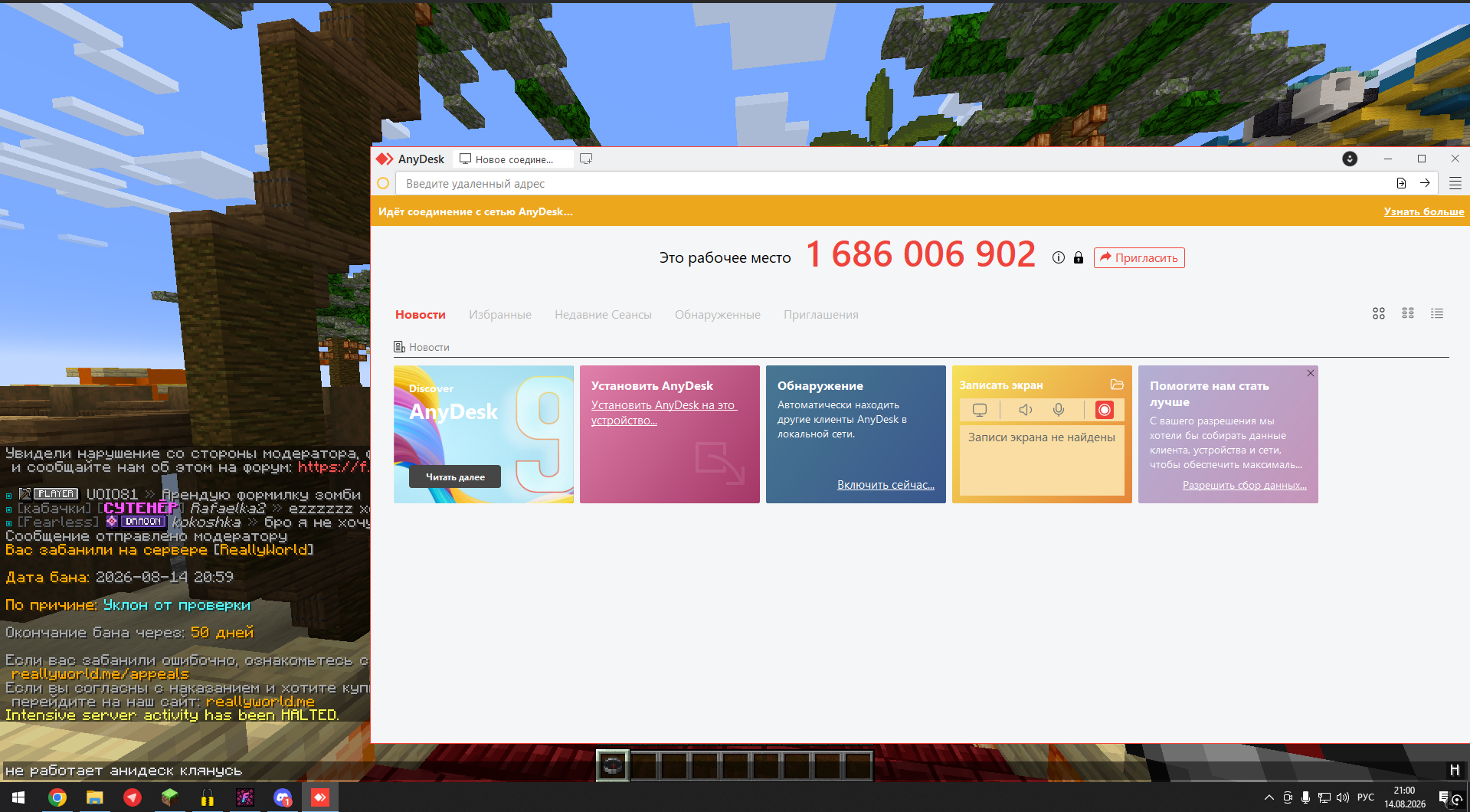Close the 'Помогите нам стать лучше' card
1470x812 pixels.
[1311, 373]
